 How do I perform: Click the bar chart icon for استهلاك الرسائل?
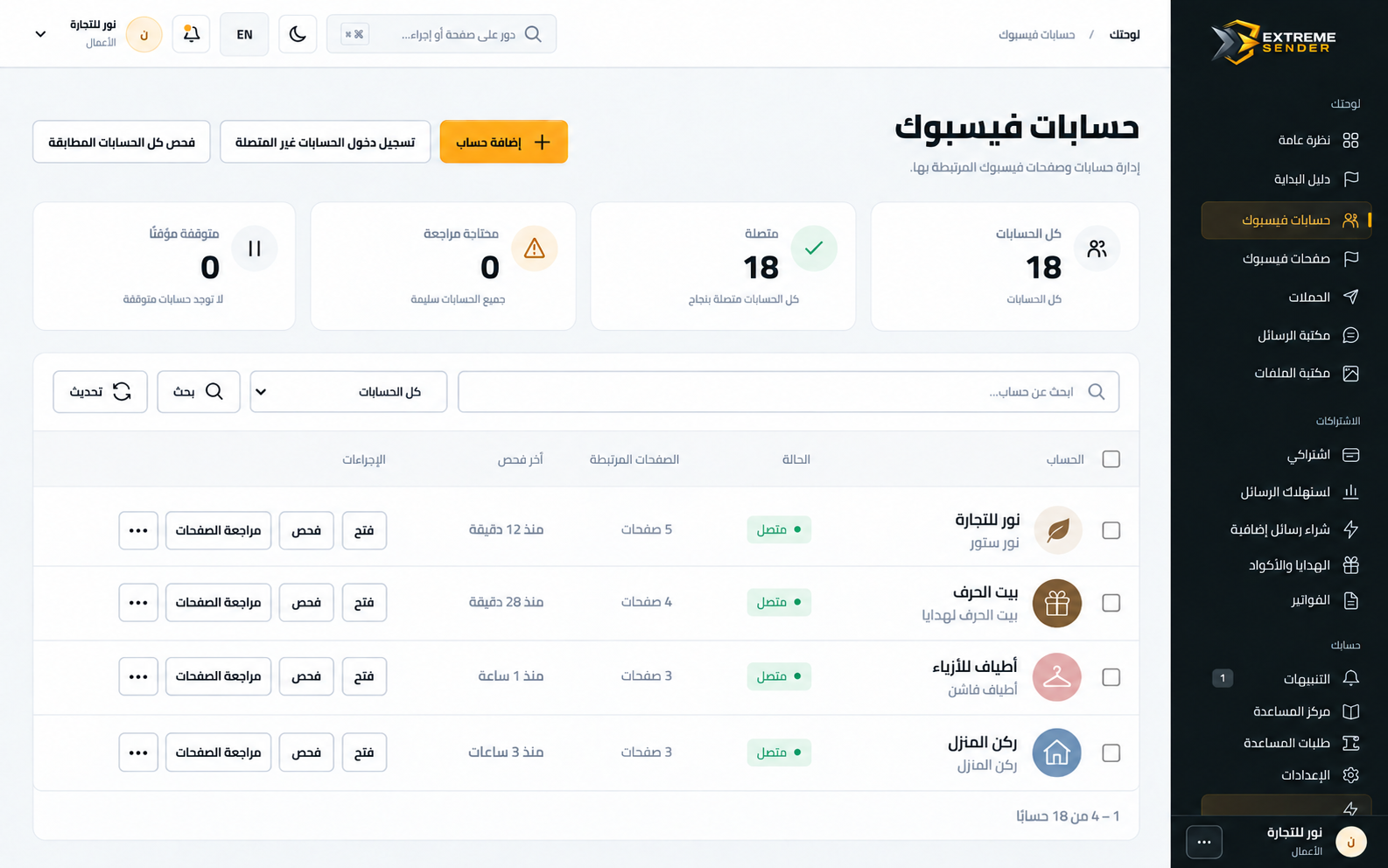pyautogui.click(x=1350, y=492)
